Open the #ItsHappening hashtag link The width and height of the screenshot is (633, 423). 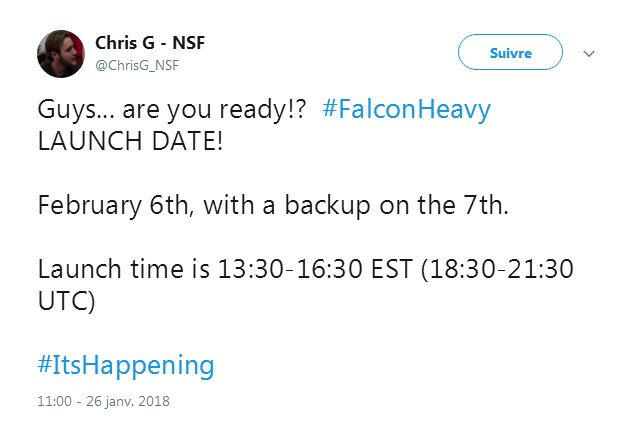click(126, 365)
